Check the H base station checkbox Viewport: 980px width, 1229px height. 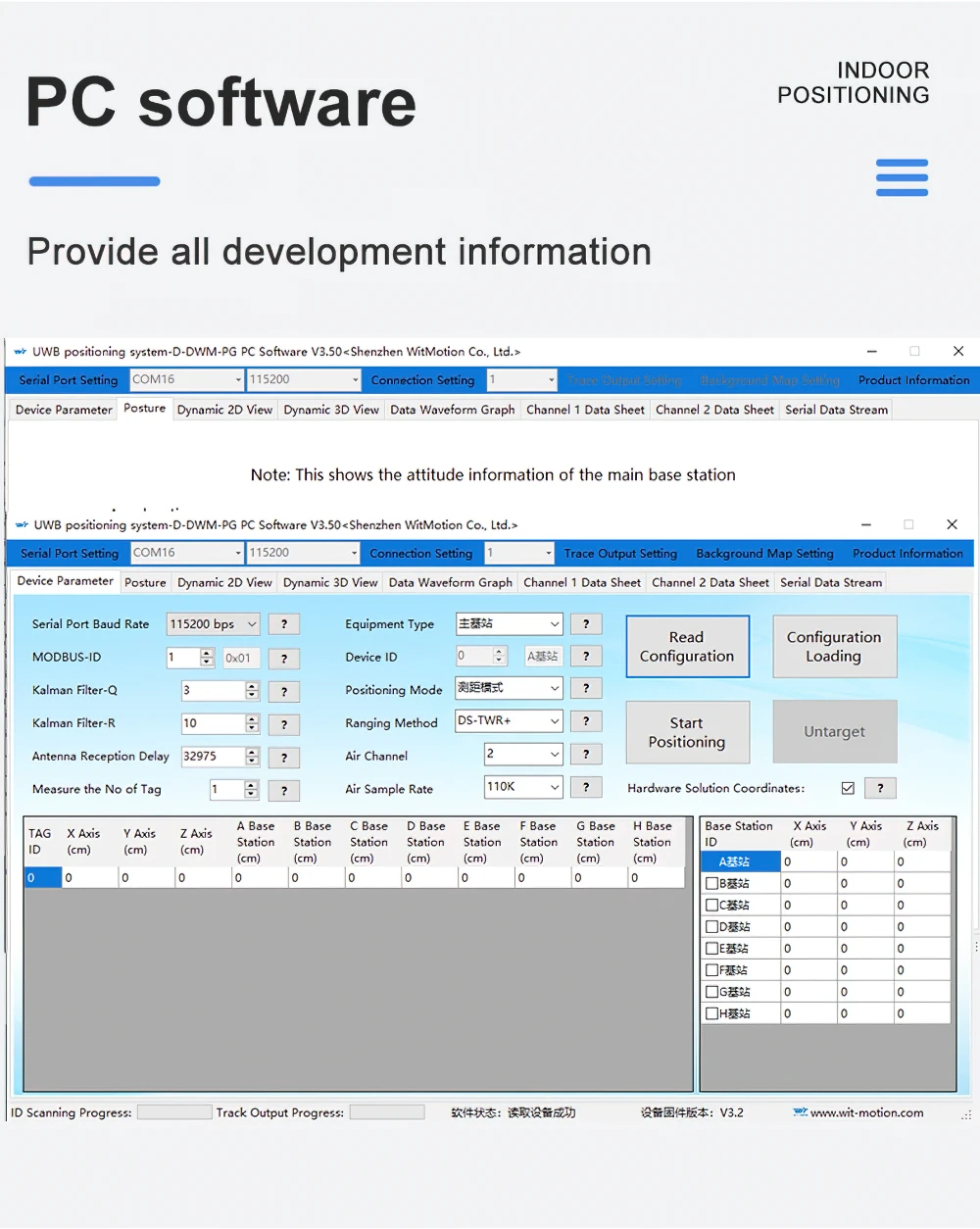(x=712, y=1013)
